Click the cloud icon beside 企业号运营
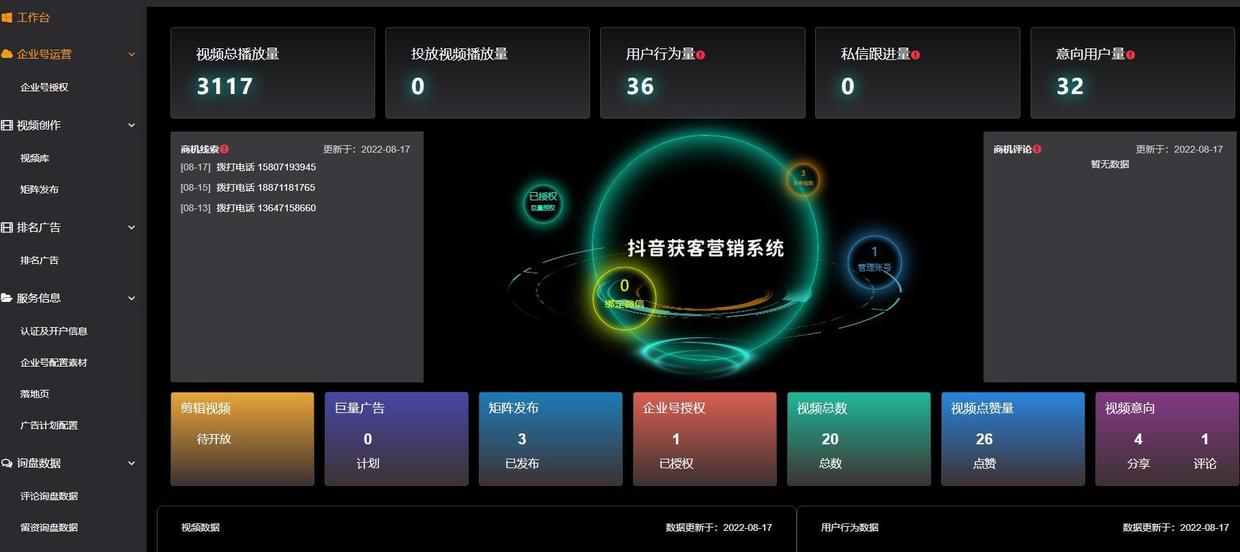The width and height of the screenshot is (1240, 552). [x=7, y=54]
